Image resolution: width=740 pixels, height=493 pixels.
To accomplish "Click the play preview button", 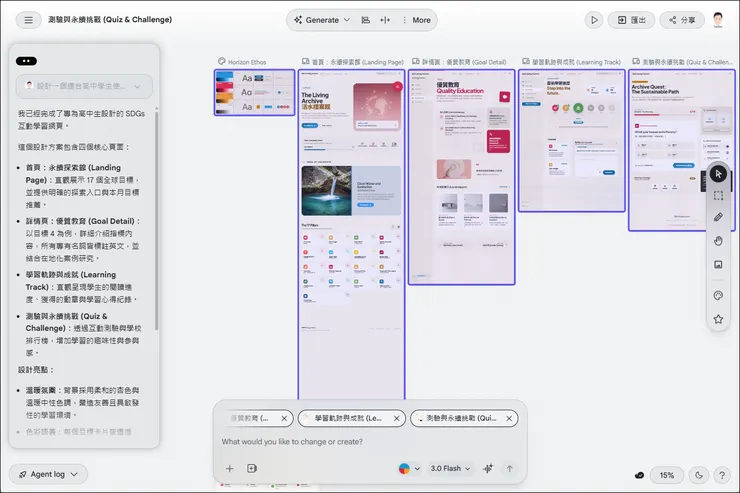I will 594,20.
